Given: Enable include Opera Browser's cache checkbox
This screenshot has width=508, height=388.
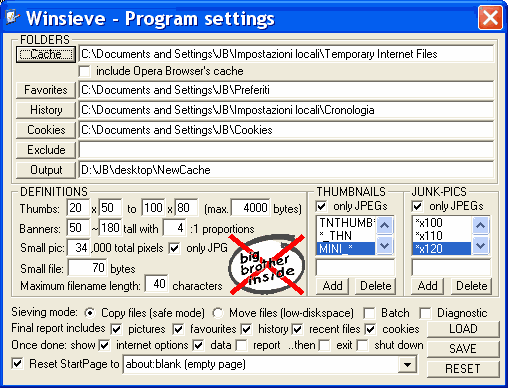Looking at the screenshot, I should 85,71.
